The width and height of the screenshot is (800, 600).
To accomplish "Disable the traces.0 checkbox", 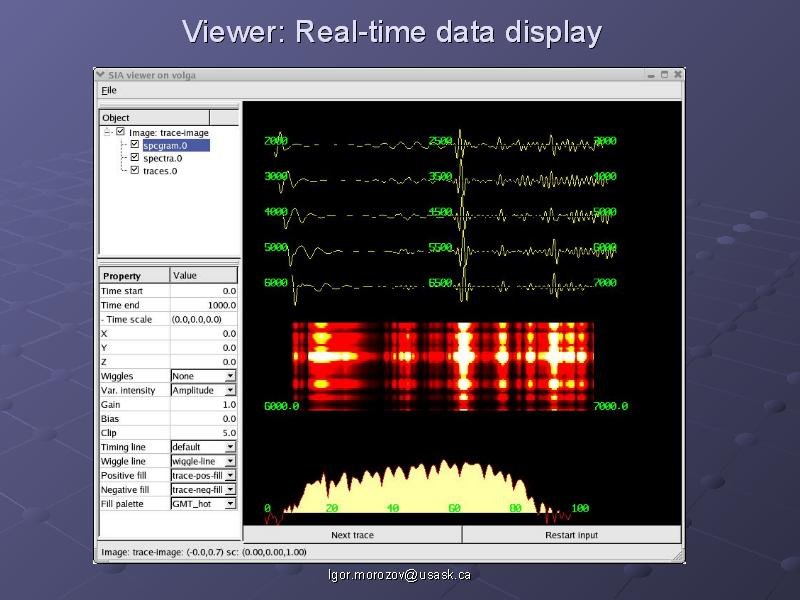I will pos(135,171).
